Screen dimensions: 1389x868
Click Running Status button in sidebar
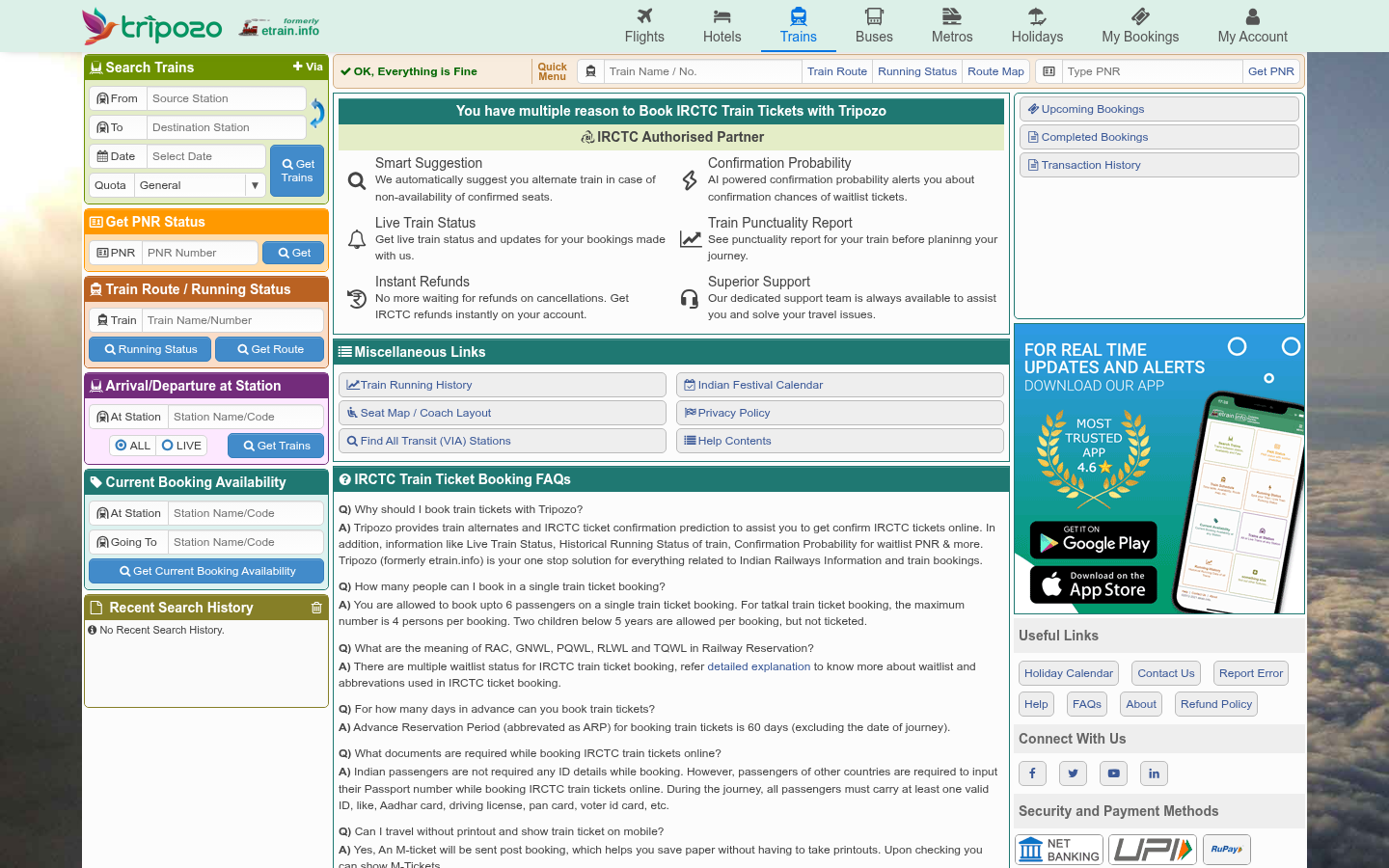150,349
